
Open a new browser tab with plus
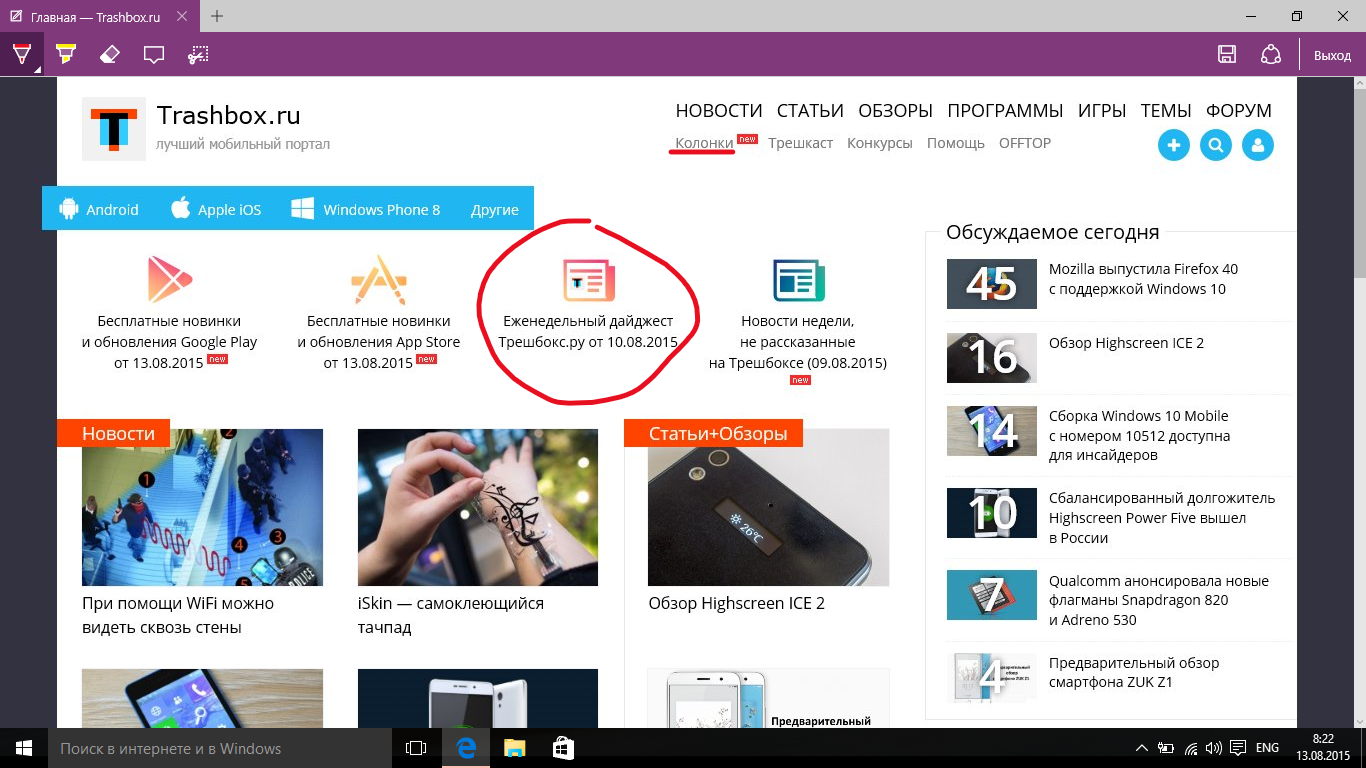[x=217, y=16]
